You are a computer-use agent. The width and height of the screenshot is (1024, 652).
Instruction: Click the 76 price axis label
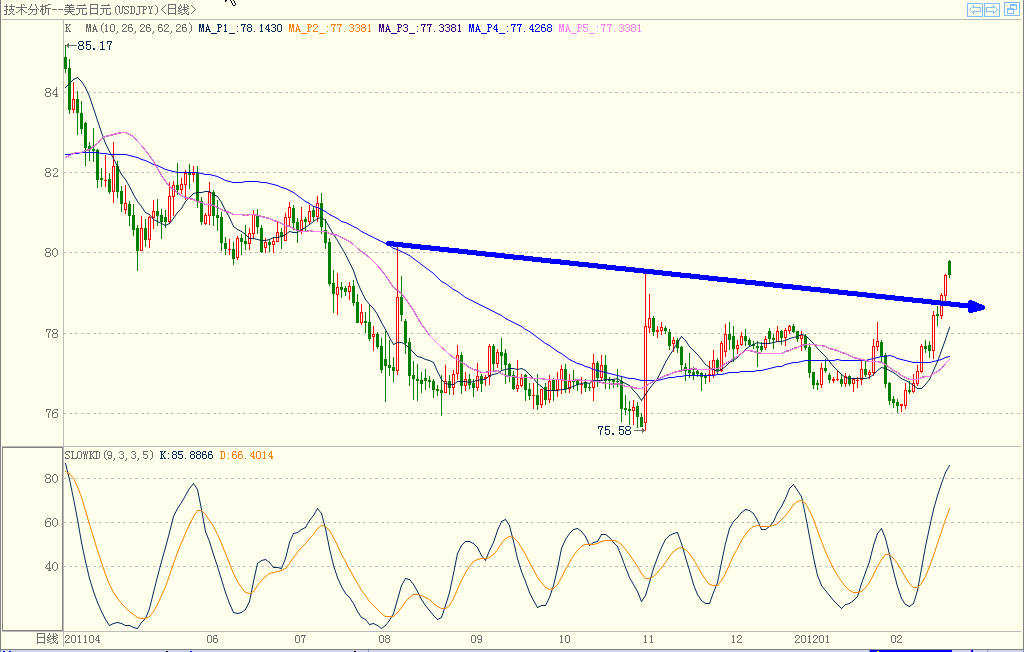[52, 414]
